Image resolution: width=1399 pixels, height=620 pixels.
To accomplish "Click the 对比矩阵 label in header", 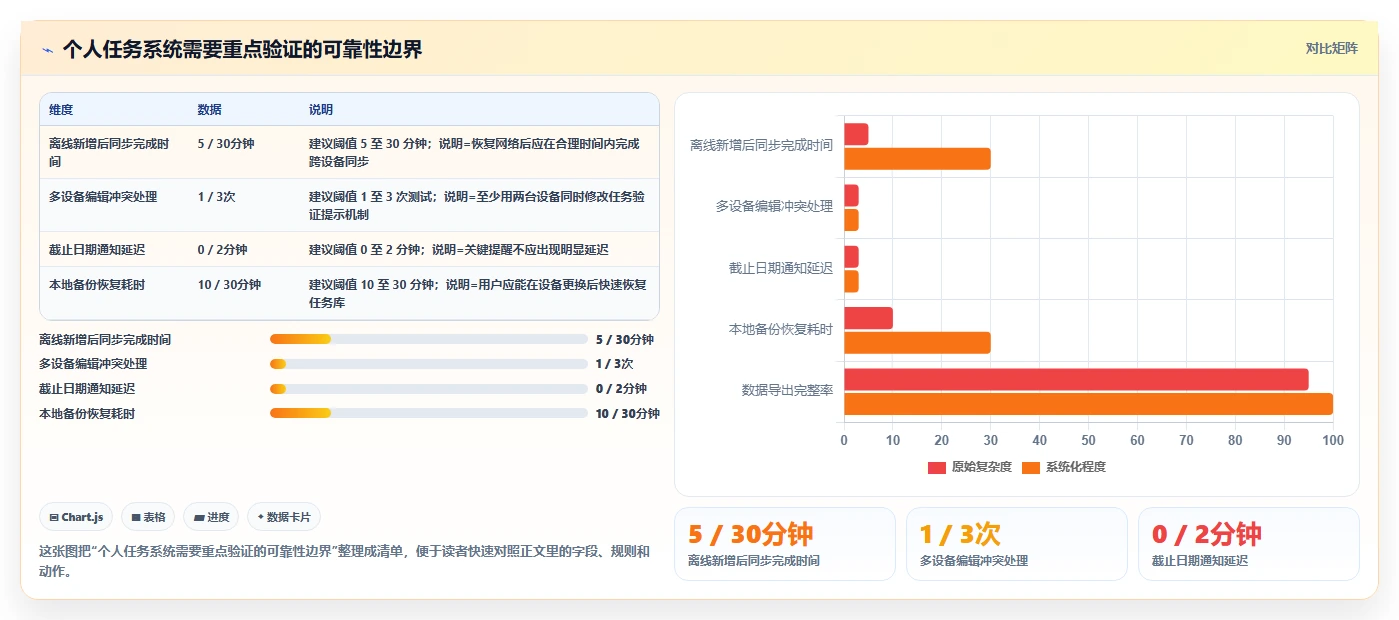I will [1331, 48].
